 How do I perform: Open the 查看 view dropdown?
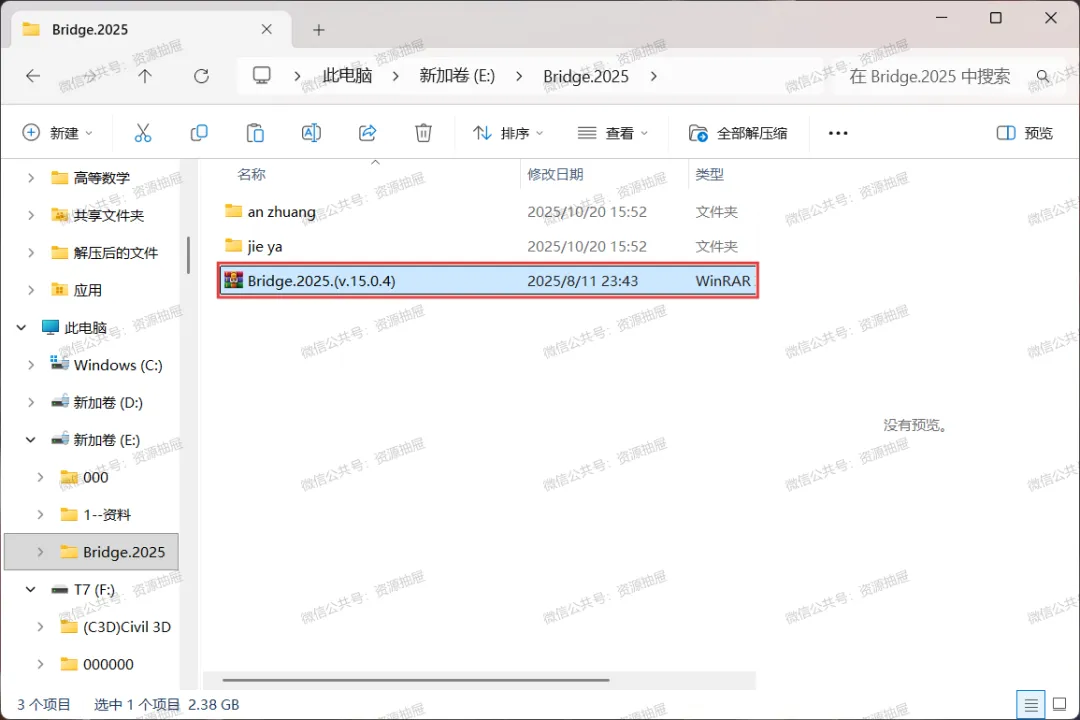click(x=613, y=133)
